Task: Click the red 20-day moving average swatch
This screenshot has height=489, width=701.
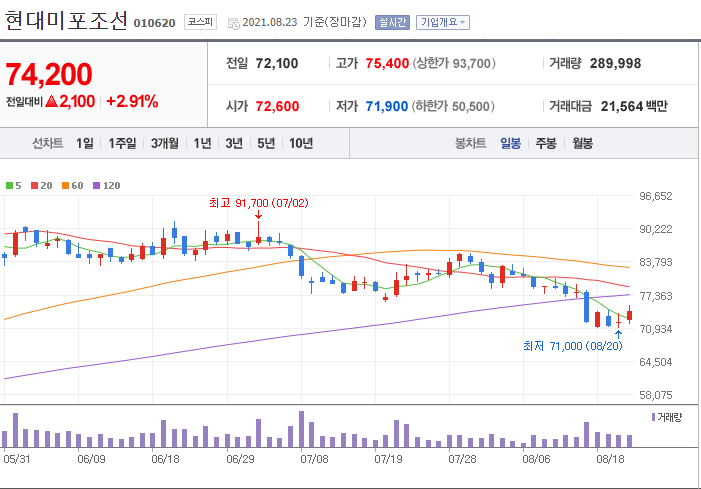Action: pos(34,185)
